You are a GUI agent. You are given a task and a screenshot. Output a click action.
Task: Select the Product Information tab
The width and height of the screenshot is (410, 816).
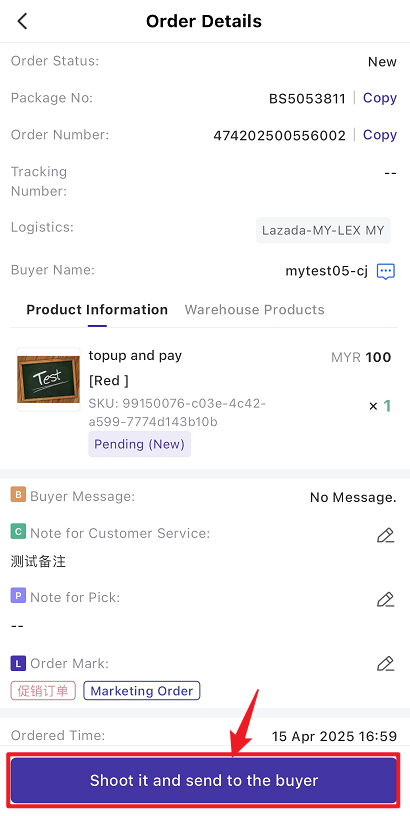tap(97, 310)
